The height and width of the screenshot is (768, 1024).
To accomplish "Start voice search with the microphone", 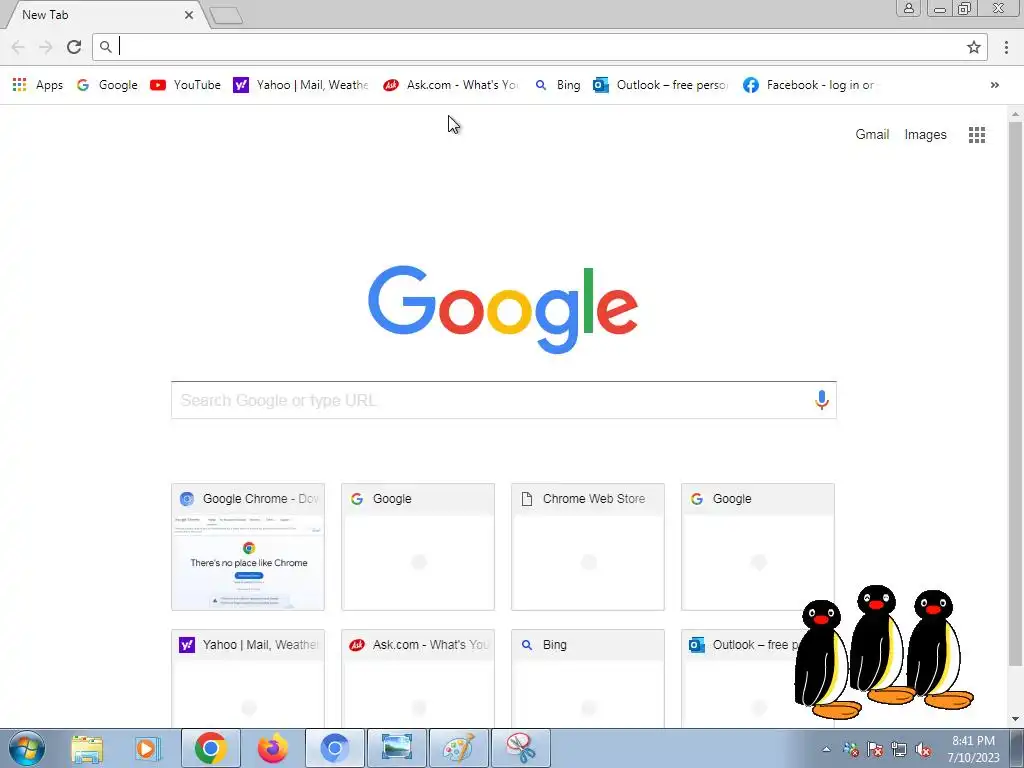I will click(822, 400).
